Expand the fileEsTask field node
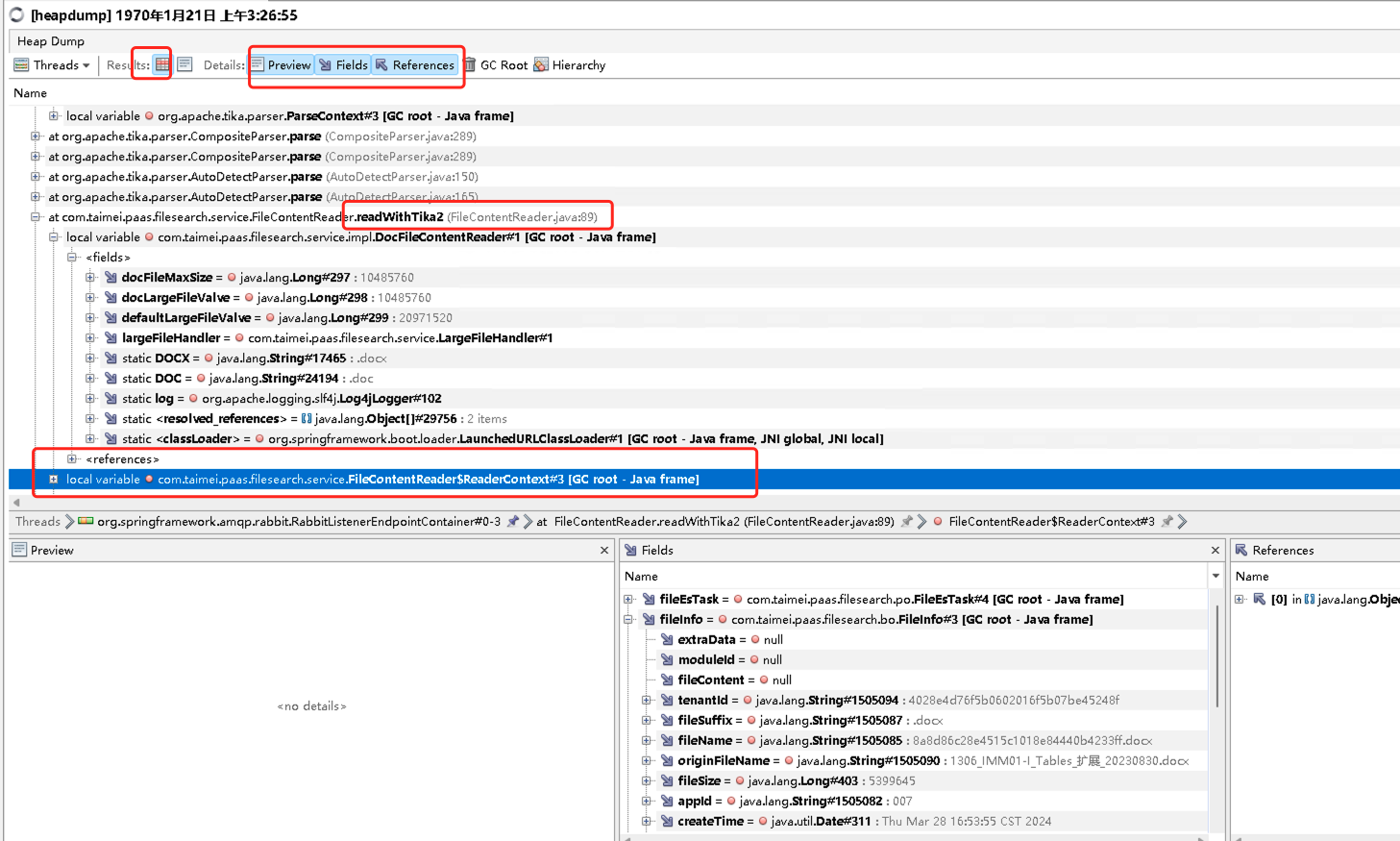Screen dimensions: 1400x841 (629, 600)
